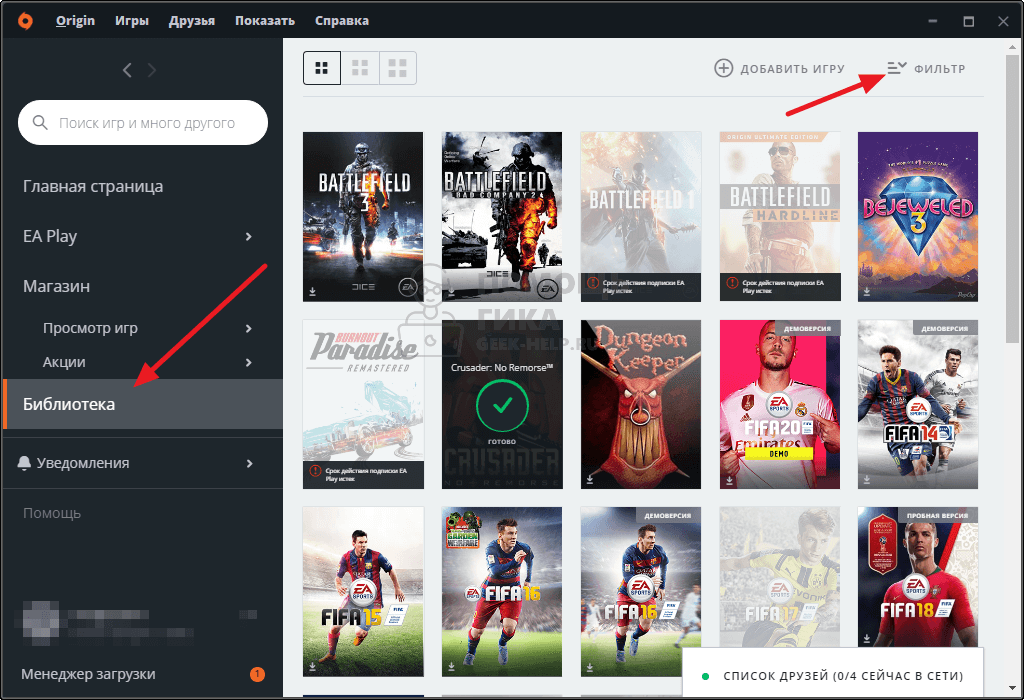Image resolution: width=1024 pixels, height=700 pixels.
Task: Click download icon on Dungeon Keeper
Action: tap(590, 479)
